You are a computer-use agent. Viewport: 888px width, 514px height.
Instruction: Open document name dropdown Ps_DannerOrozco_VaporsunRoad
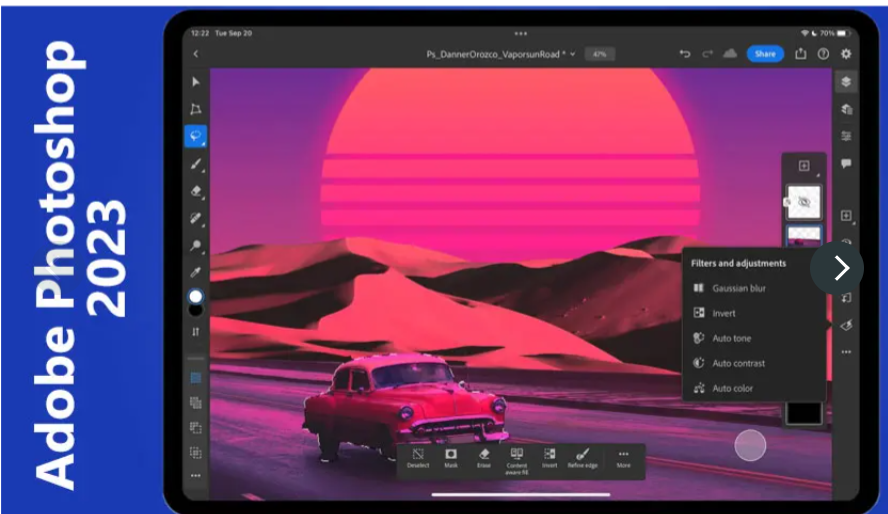[x=501, y=54]
